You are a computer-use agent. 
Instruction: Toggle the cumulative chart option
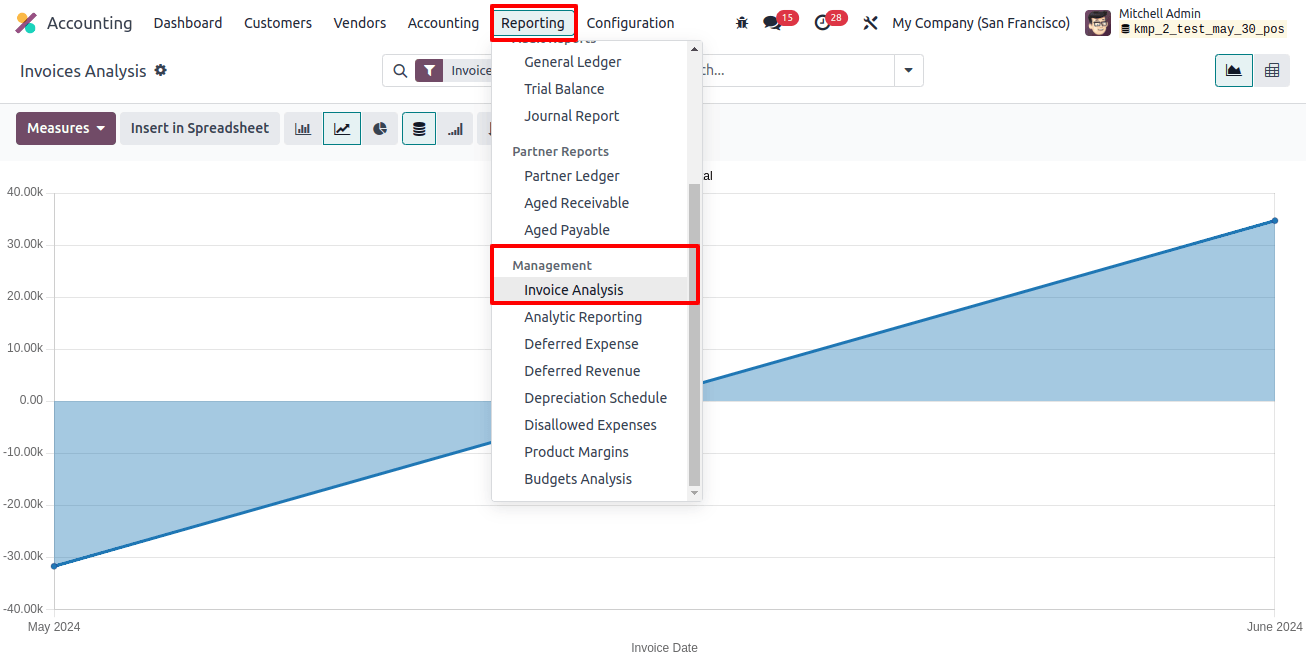(x=455, y=129)
